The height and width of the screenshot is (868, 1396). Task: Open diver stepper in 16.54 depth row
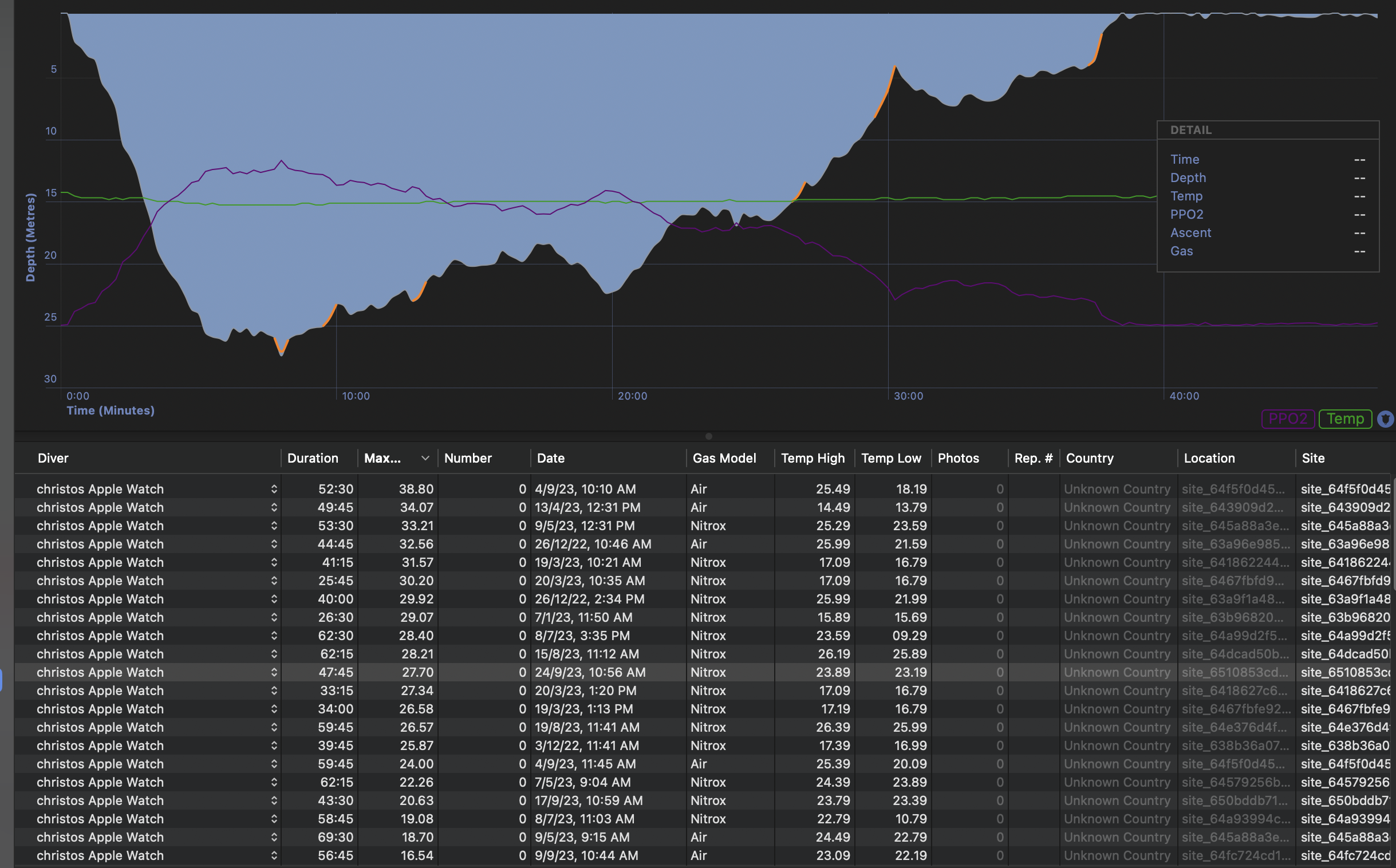274,855
